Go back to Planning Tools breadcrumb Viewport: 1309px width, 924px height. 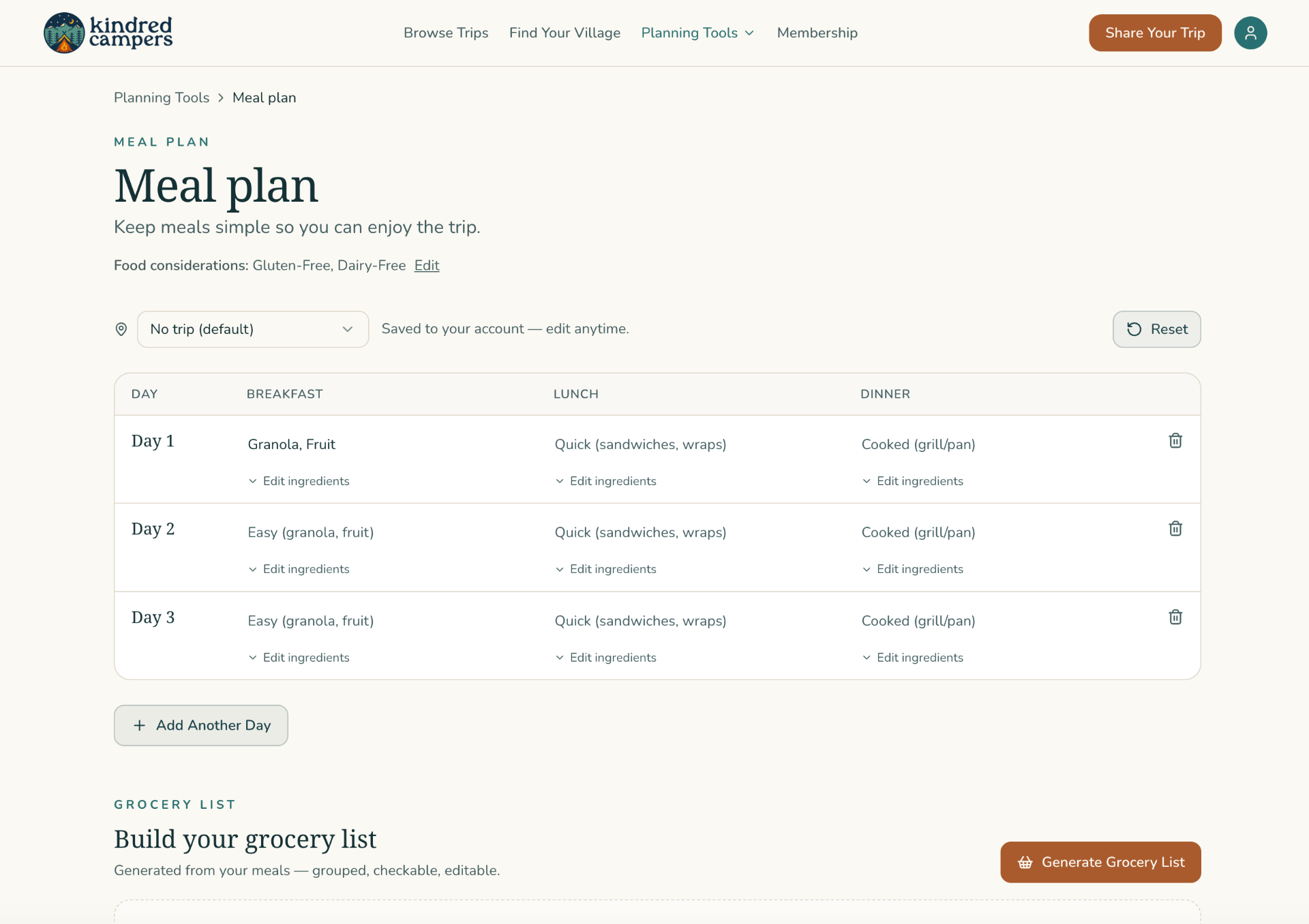click(x=162, y=97)
